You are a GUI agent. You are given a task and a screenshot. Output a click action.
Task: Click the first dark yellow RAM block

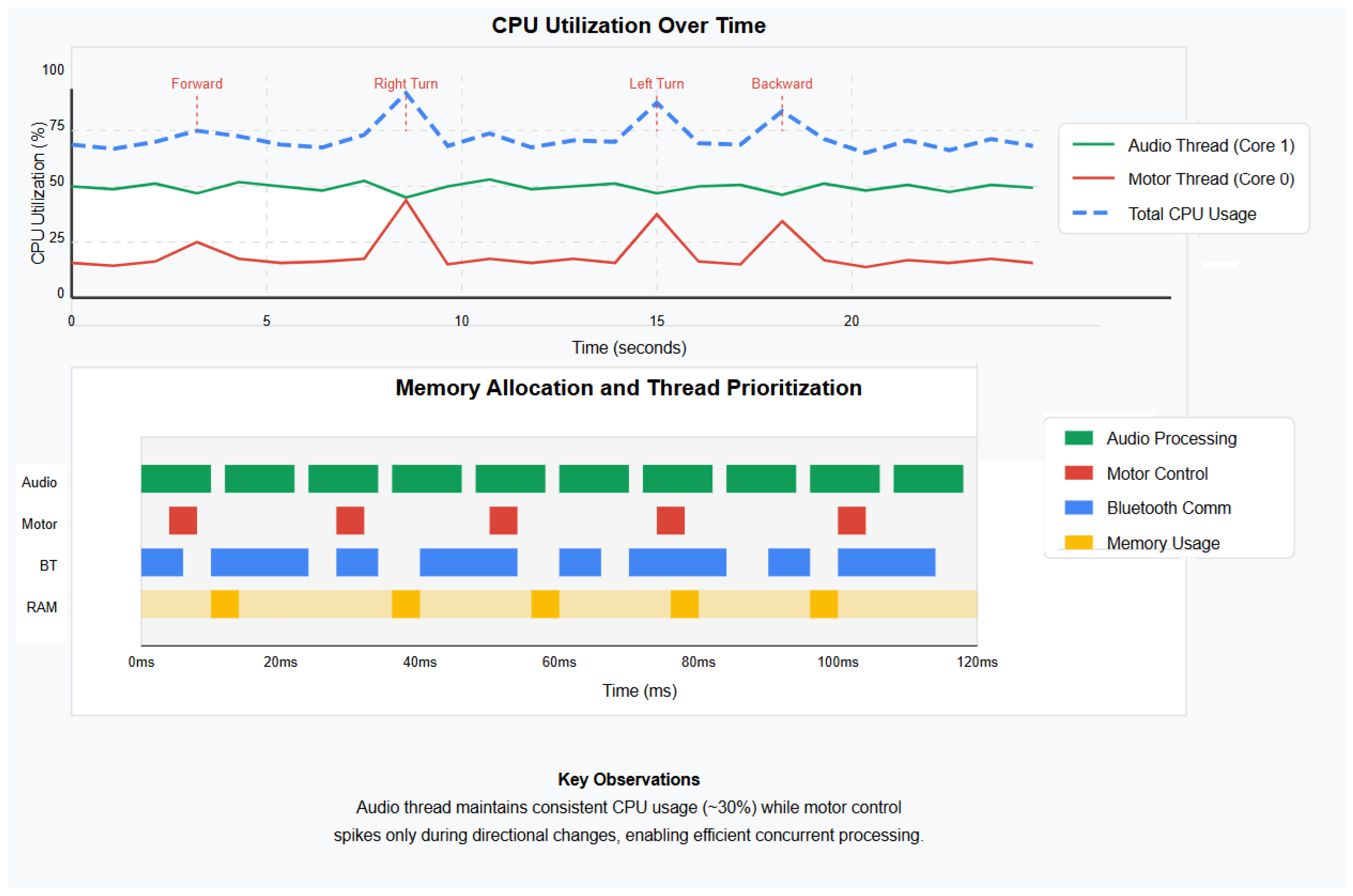click(225, 604)
